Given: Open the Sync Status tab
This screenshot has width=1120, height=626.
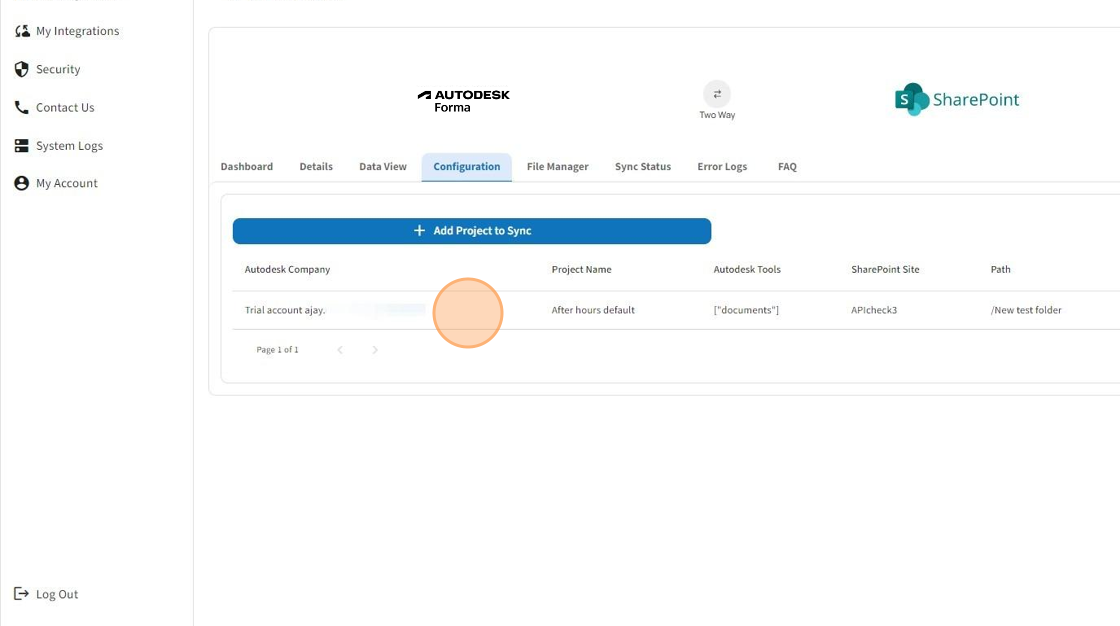Looking at the screenshot, I should (x=642, y=167).
